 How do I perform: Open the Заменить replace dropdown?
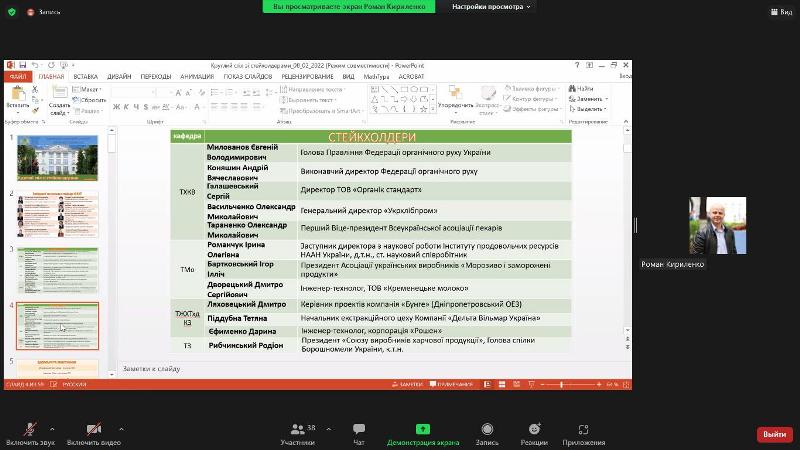point(588,99)
